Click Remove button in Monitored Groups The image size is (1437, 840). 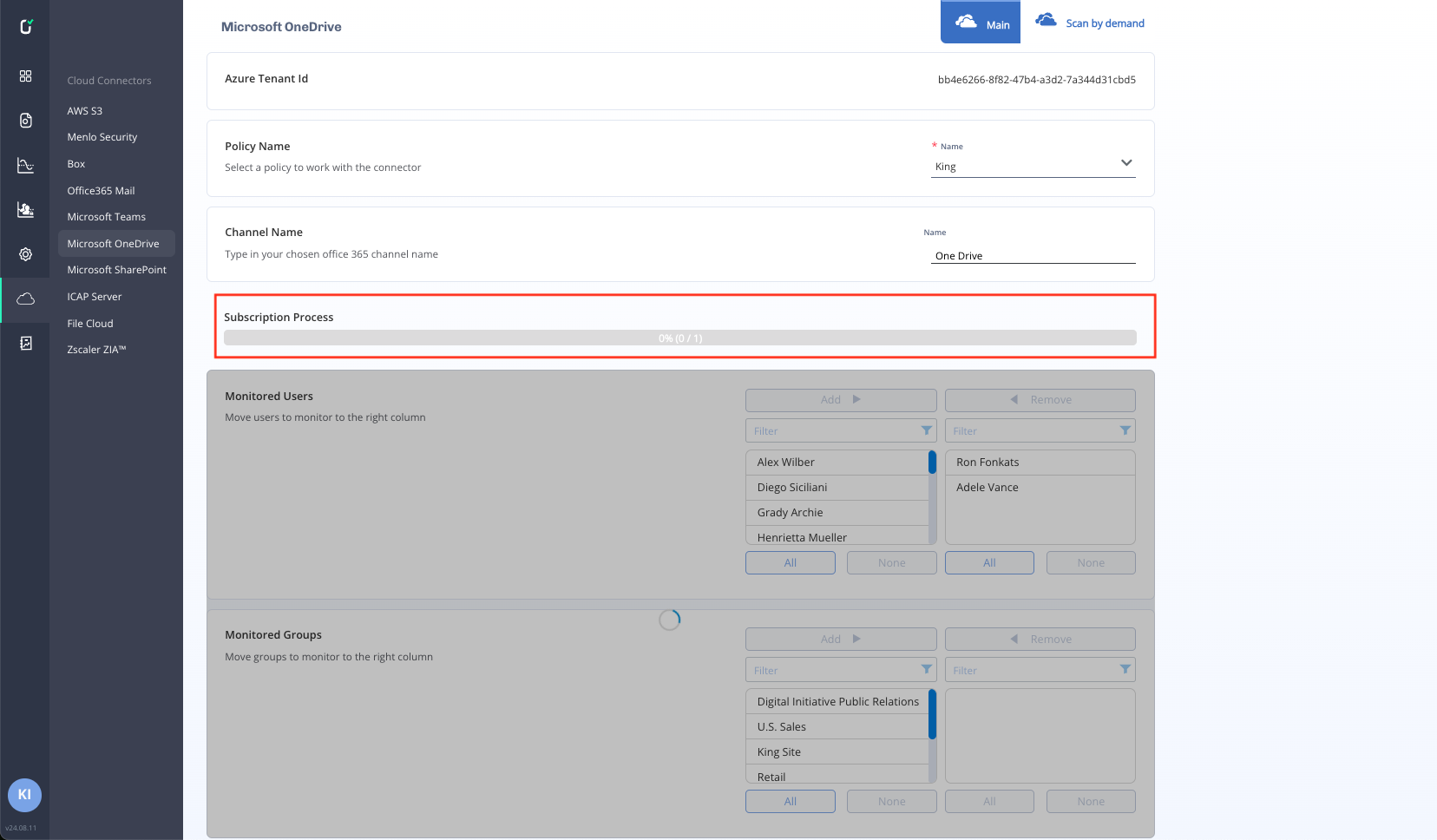1040,640
